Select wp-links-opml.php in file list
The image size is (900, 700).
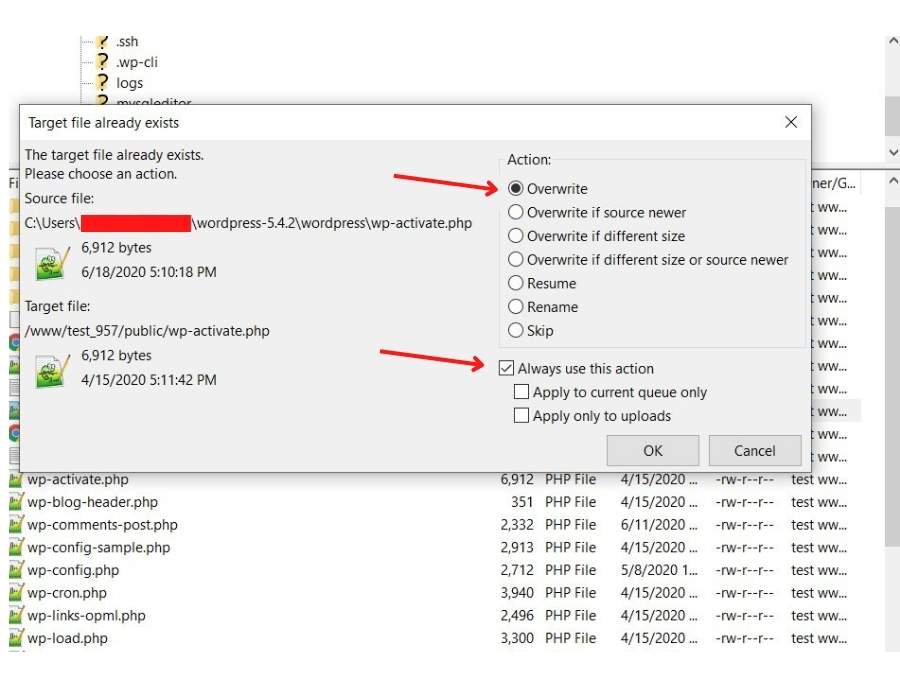[x=86, y=616]
